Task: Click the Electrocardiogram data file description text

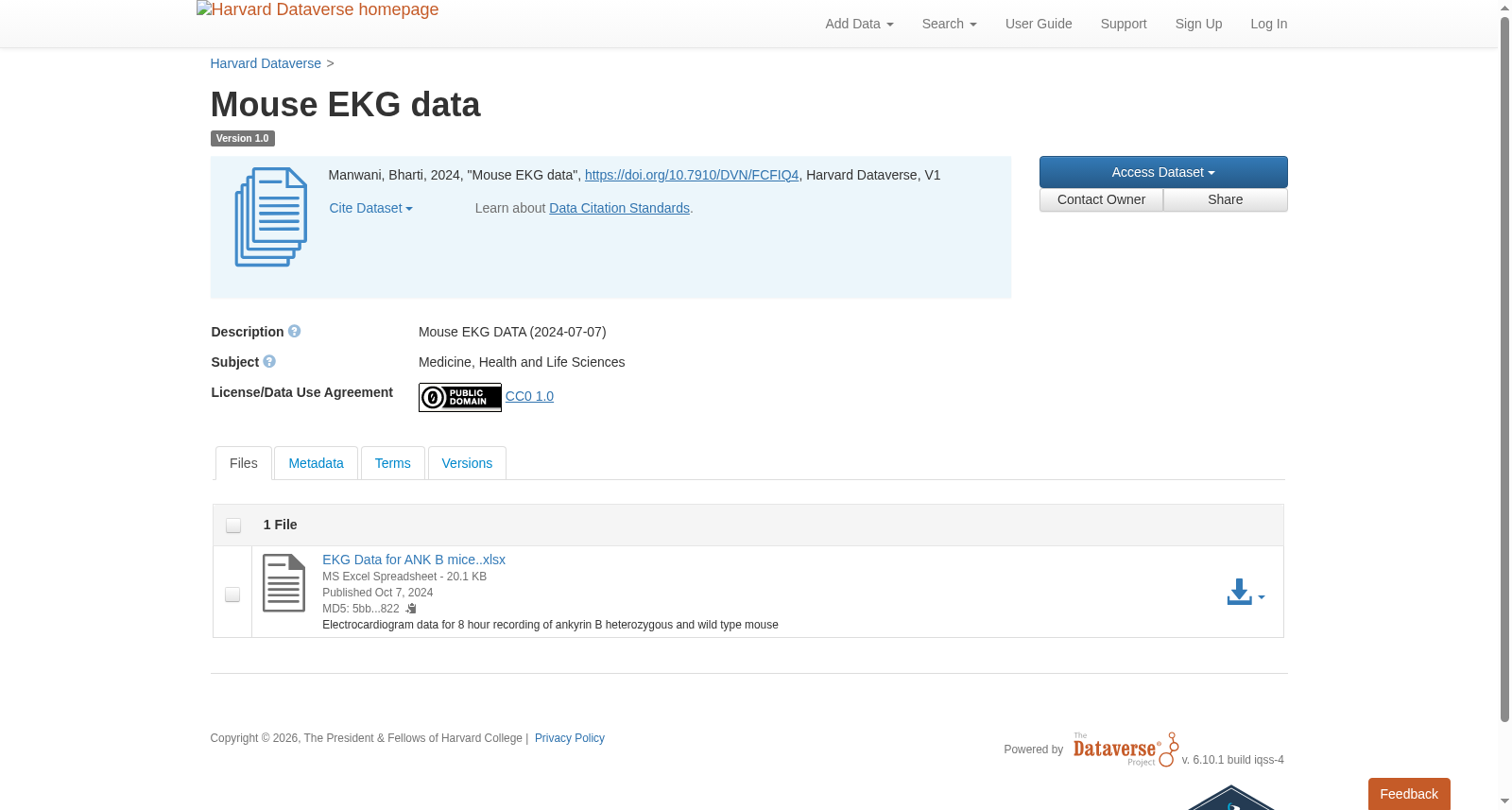Action: 550,625
